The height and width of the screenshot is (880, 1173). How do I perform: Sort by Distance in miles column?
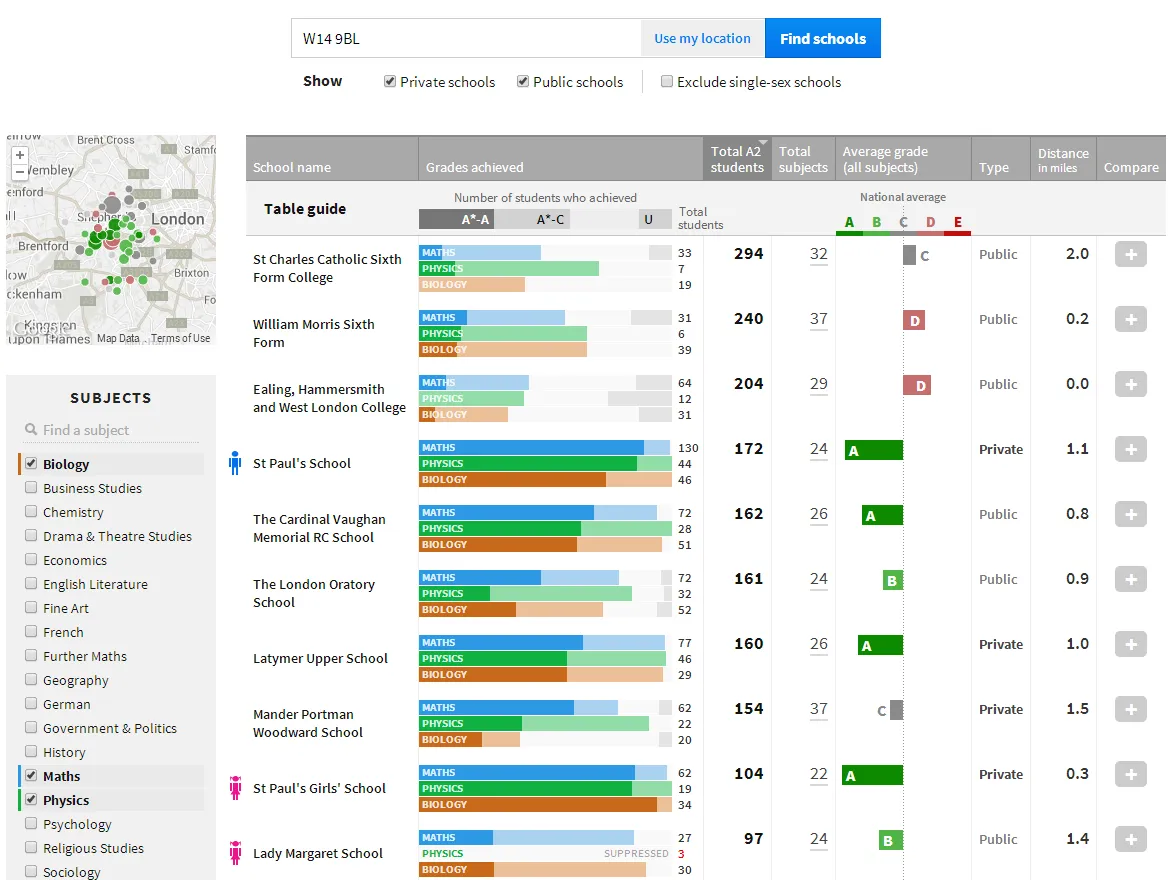[x=1063, y=159]
